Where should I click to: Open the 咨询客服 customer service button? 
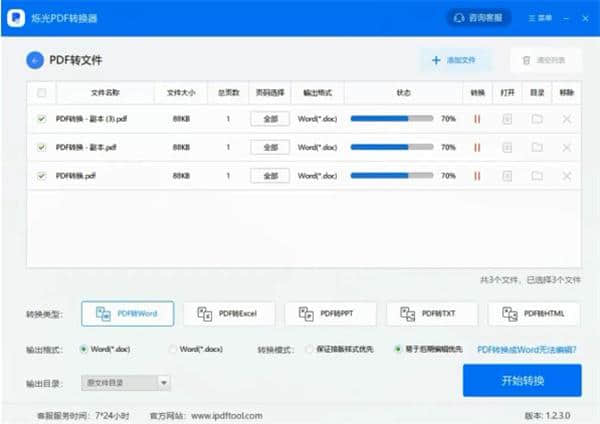478,17
